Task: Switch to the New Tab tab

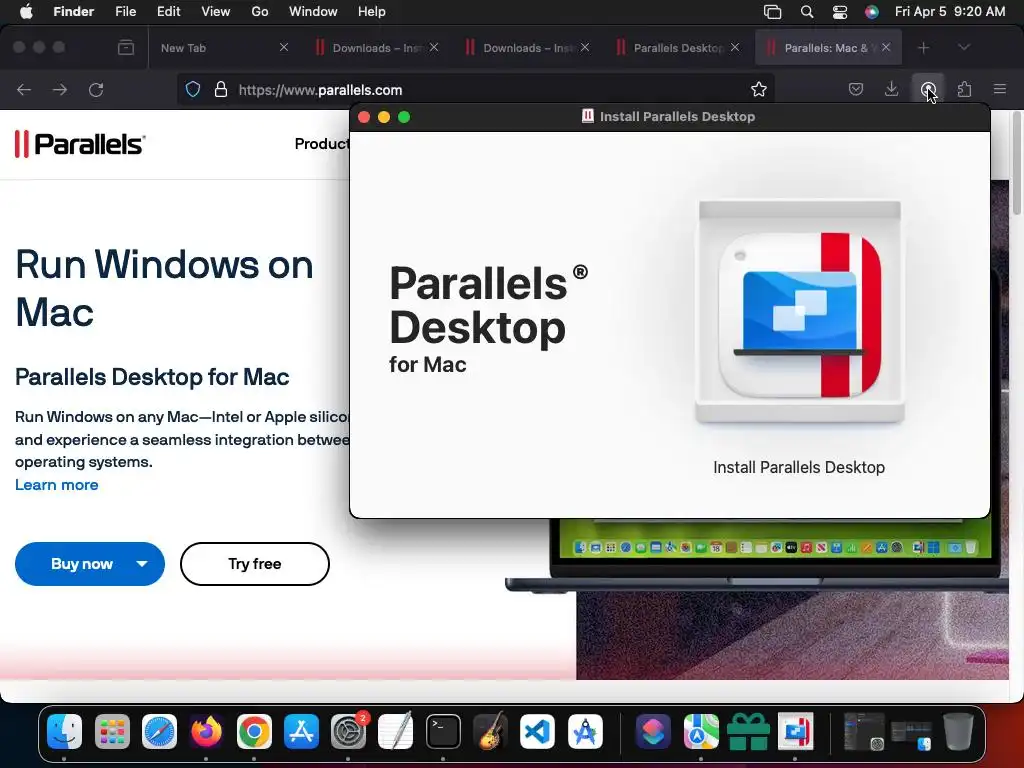Action: point(222,48)
